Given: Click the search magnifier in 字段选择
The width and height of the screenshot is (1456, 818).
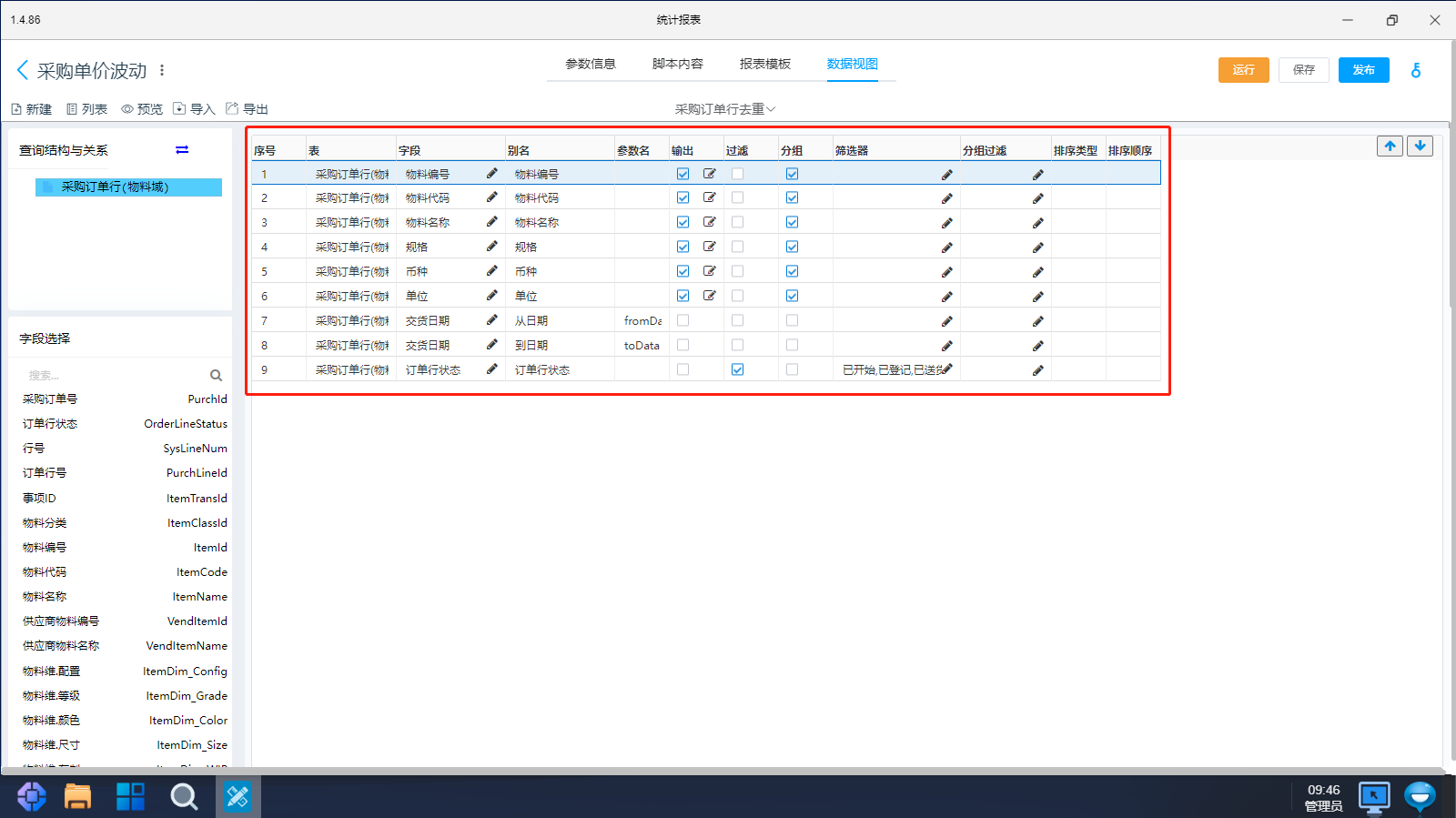Looking at the screenshot, I should (x=216, y=375).
